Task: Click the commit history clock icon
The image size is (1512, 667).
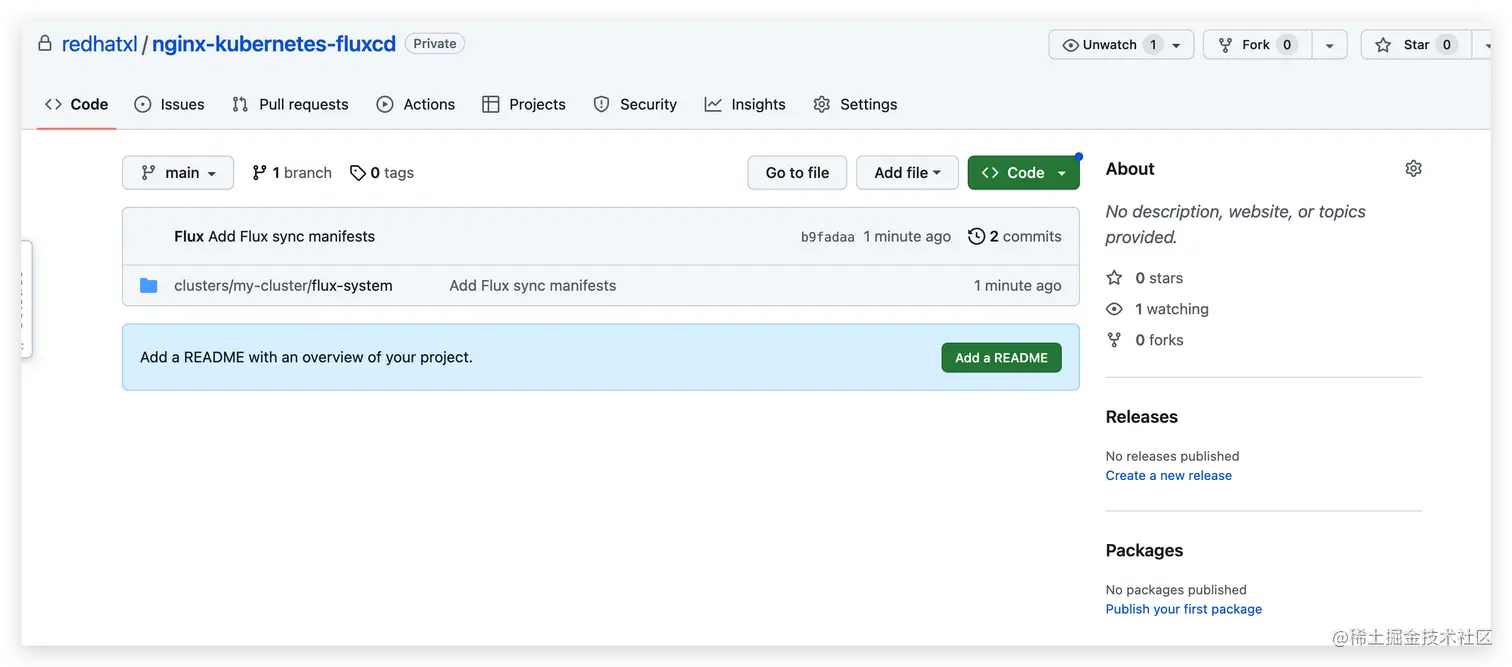Action: (x=977, y=237)
